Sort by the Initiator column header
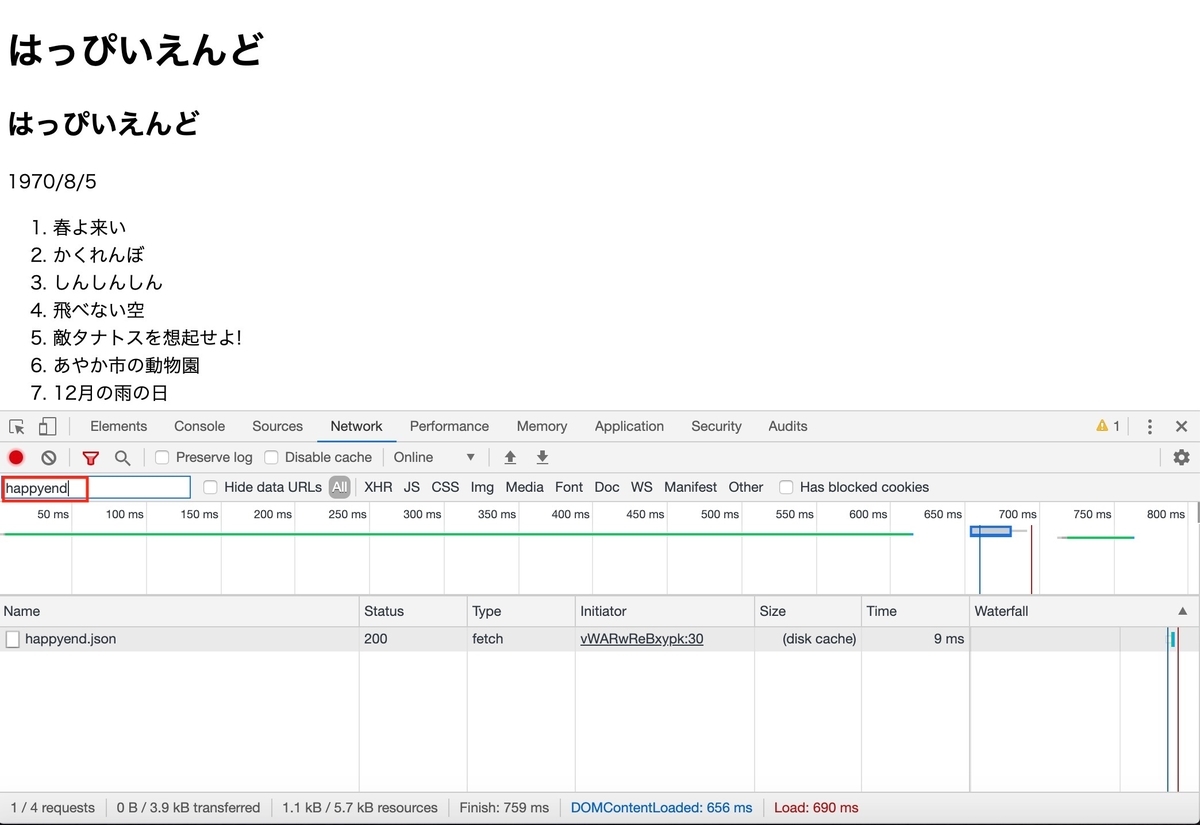The width and height of the screenshot is (1200, 825). coord(665,611)
